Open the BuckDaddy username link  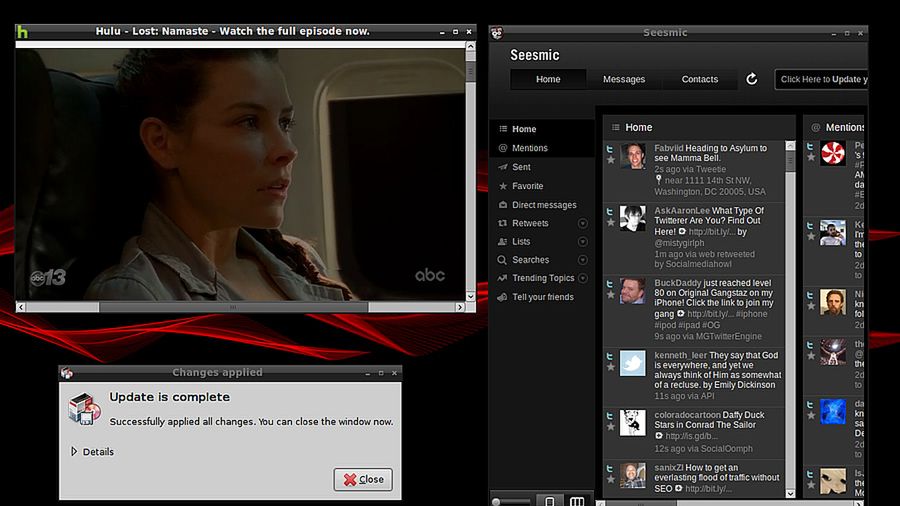coord(678,283)
